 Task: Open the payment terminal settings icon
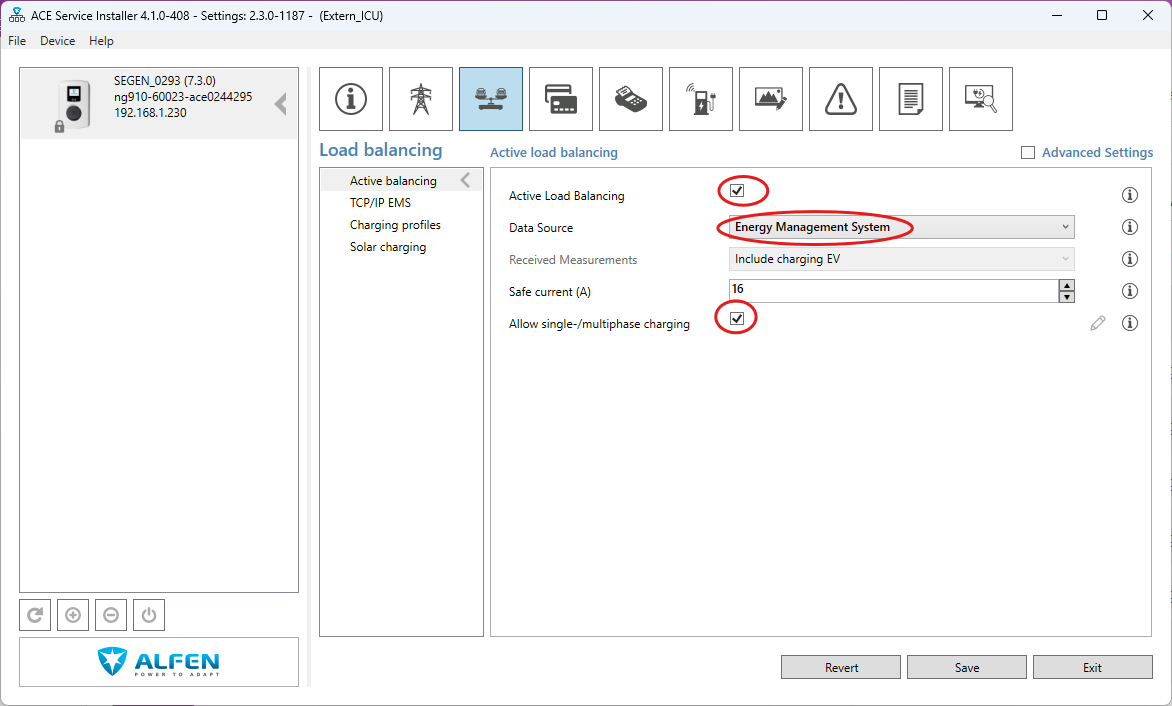[x=631, y=99]
